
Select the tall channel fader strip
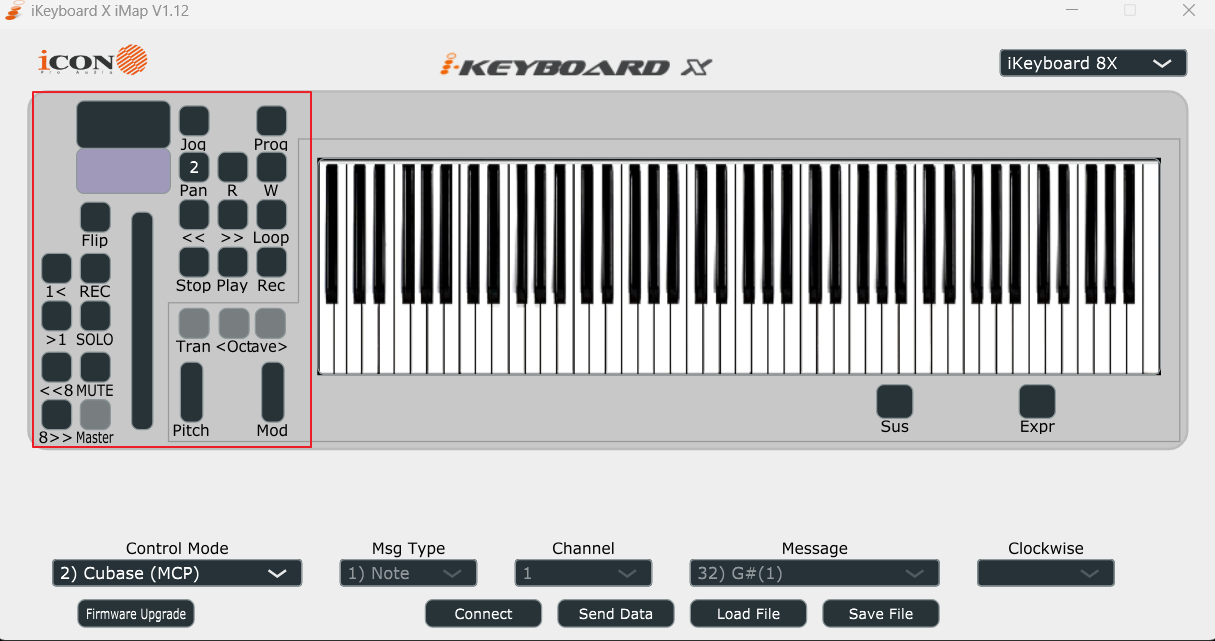(x=142, y=320)
